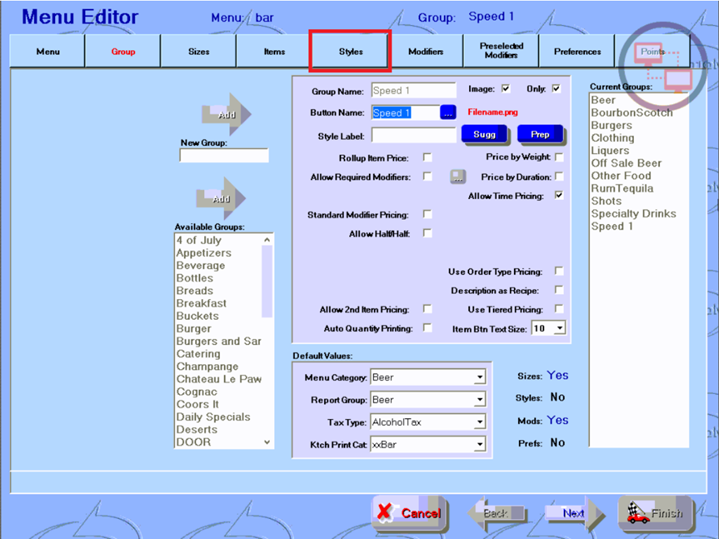Click the Available Groups scroll up arrow
Image resolution: width=719 pixels, height=539 pixels.
coord(267,240)
